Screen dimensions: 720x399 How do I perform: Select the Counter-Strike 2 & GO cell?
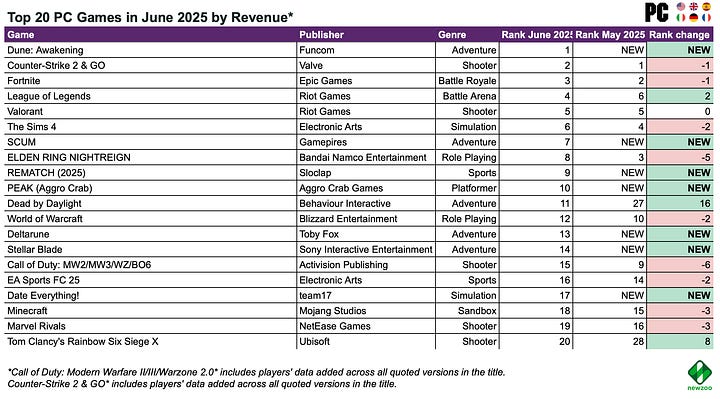(x=151, y=65)
